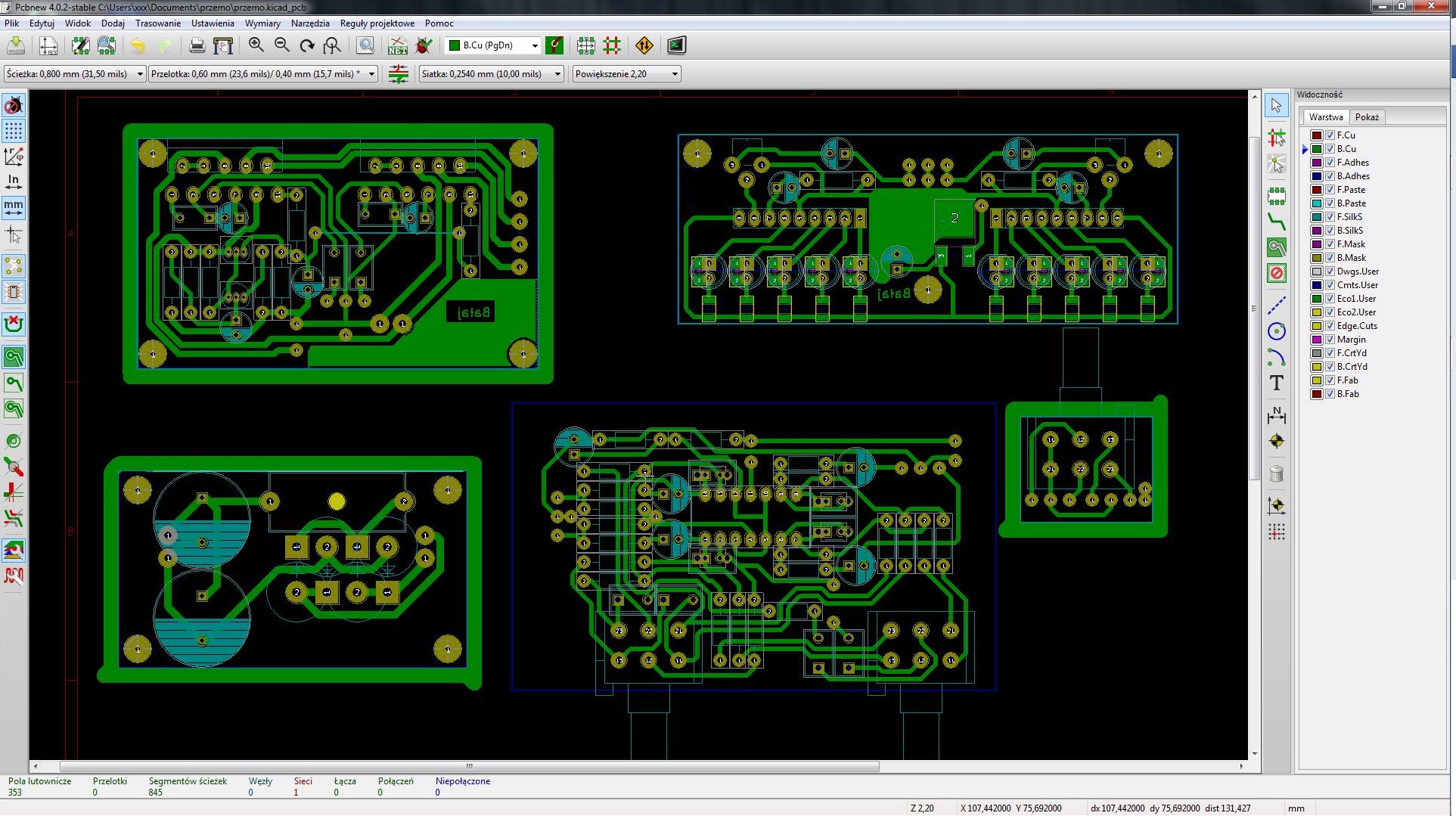Select the arrow pointer tool
Screen dimensions: 1456x816
click(x=1277, y=105)
